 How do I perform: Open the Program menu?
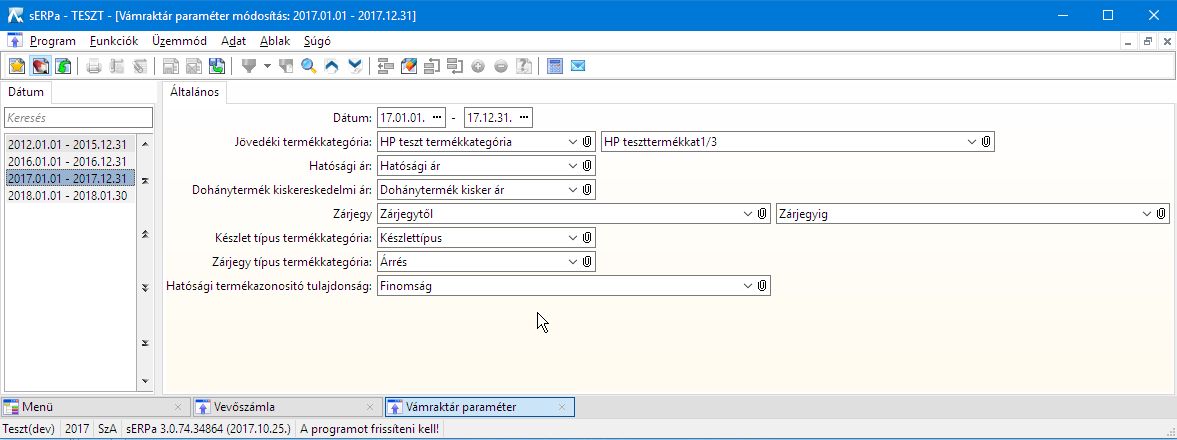[x=53, y=41]
